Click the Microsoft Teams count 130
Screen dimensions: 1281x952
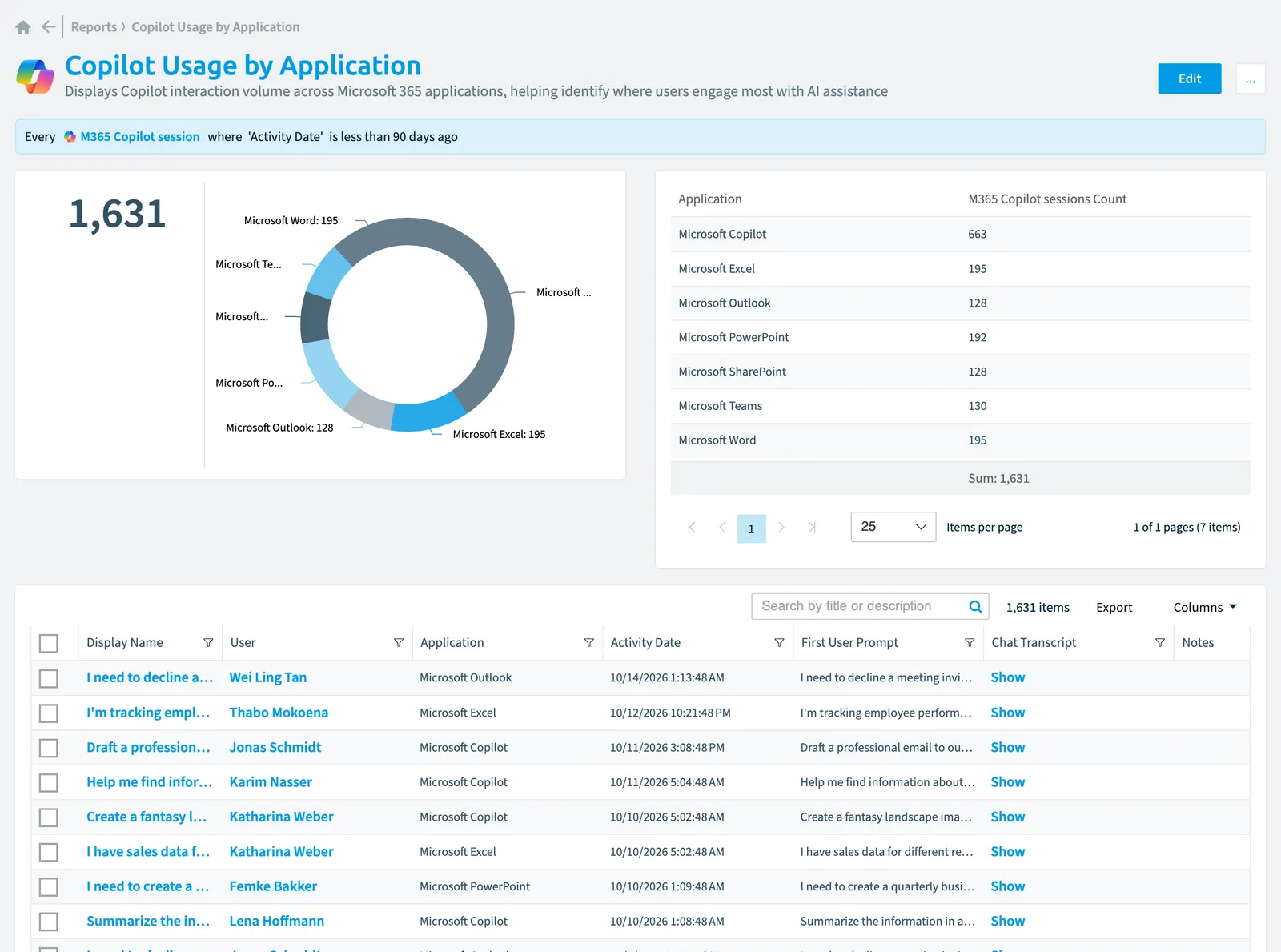[x=977, y=406]
